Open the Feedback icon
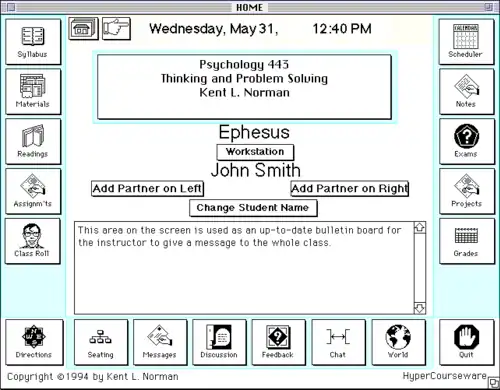Screen dimensions: 500x390 278,342
